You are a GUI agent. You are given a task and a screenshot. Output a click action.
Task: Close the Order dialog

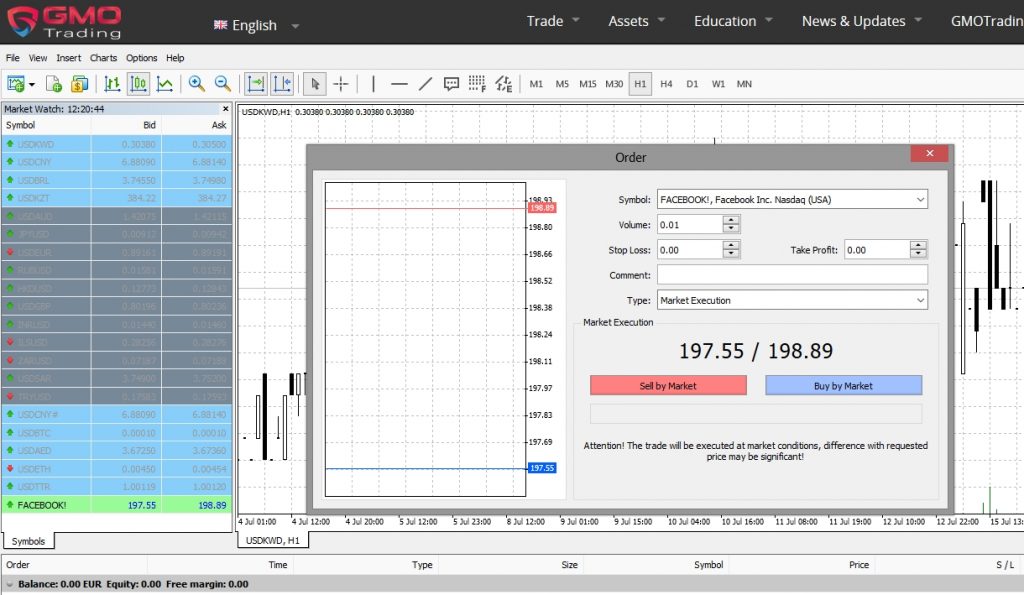point(929,153)
